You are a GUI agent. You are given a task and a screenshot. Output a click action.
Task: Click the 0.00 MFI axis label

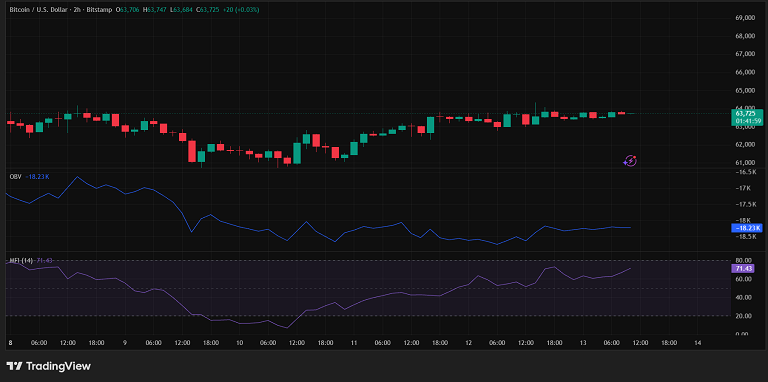point(742,334)
